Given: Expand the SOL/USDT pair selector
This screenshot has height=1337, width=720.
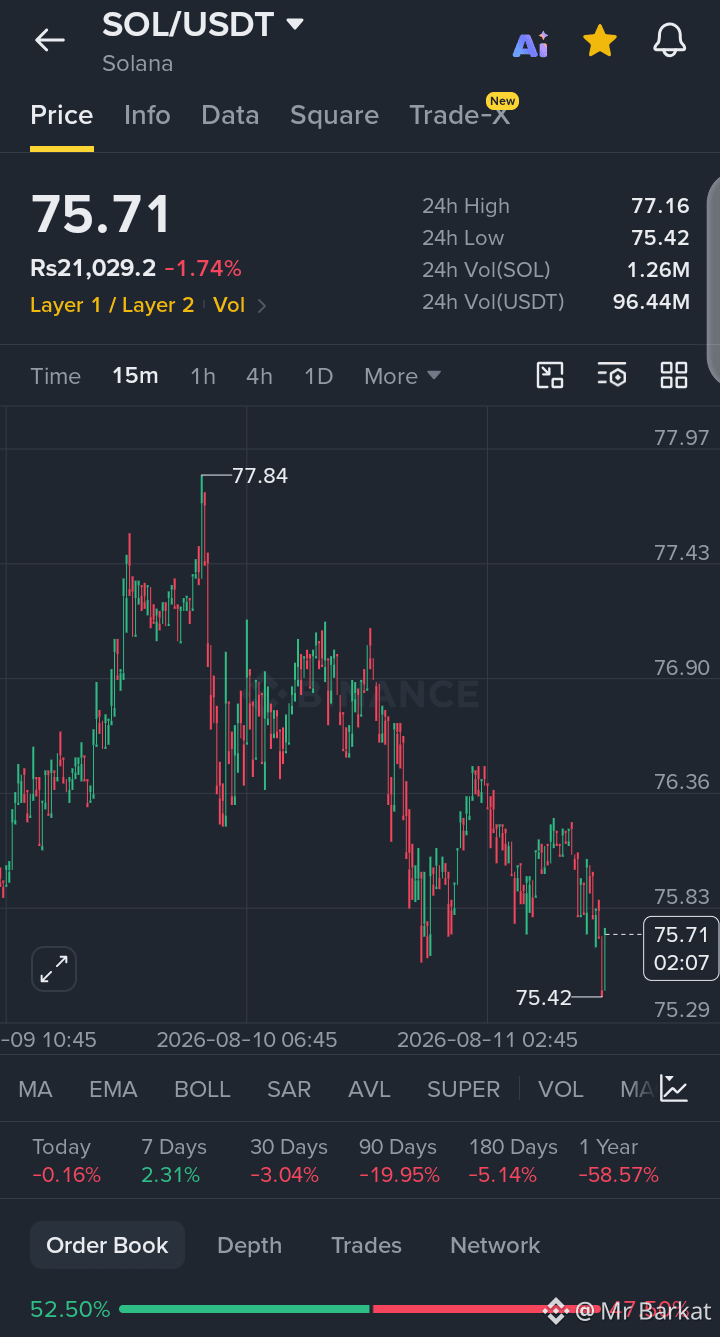Looking at the screenshot, I should tap(295, 24).
